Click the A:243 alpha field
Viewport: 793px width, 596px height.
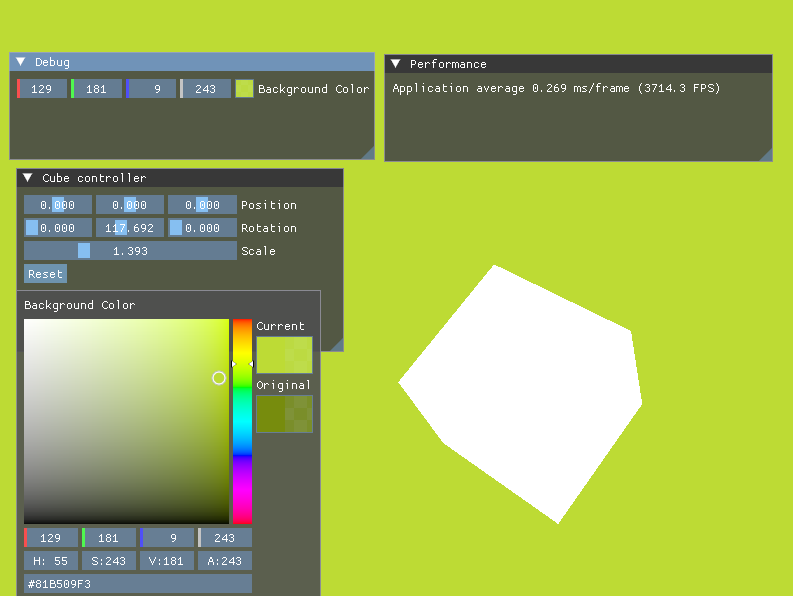225,561
